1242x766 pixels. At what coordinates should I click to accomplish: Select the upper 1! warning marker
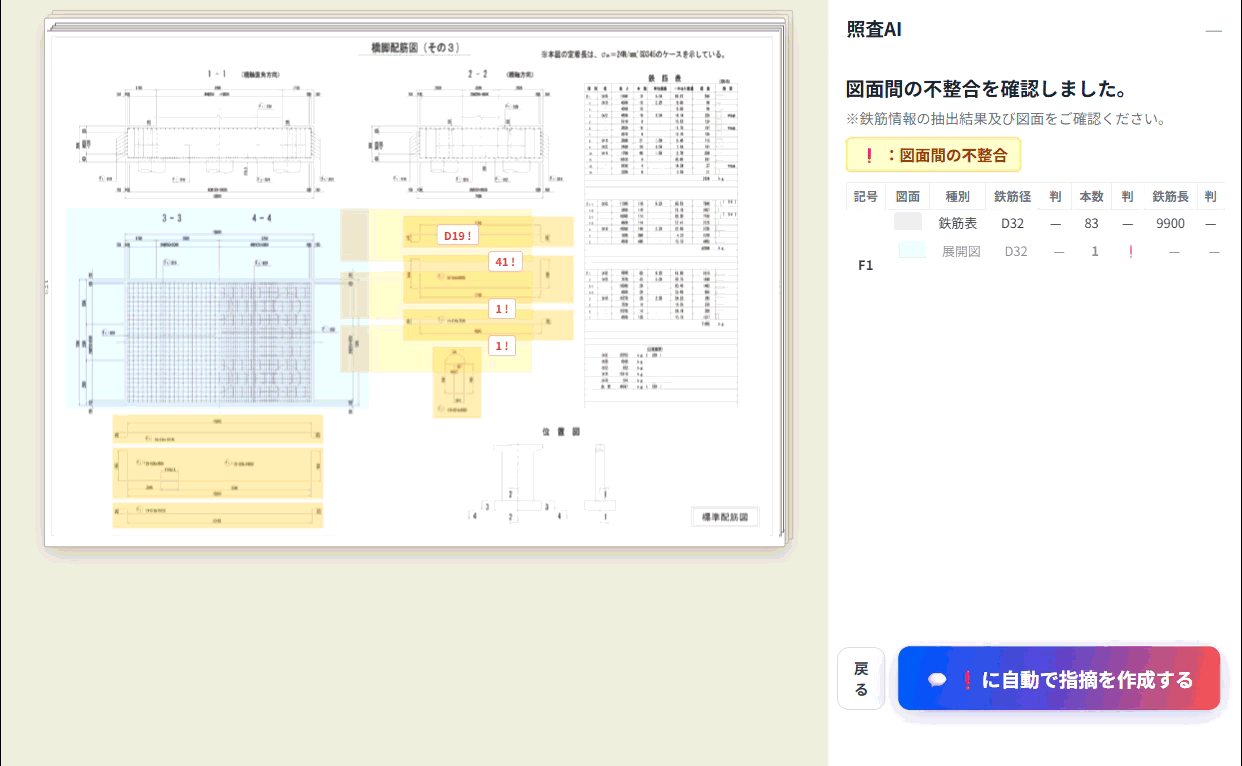tap(502, 309)
